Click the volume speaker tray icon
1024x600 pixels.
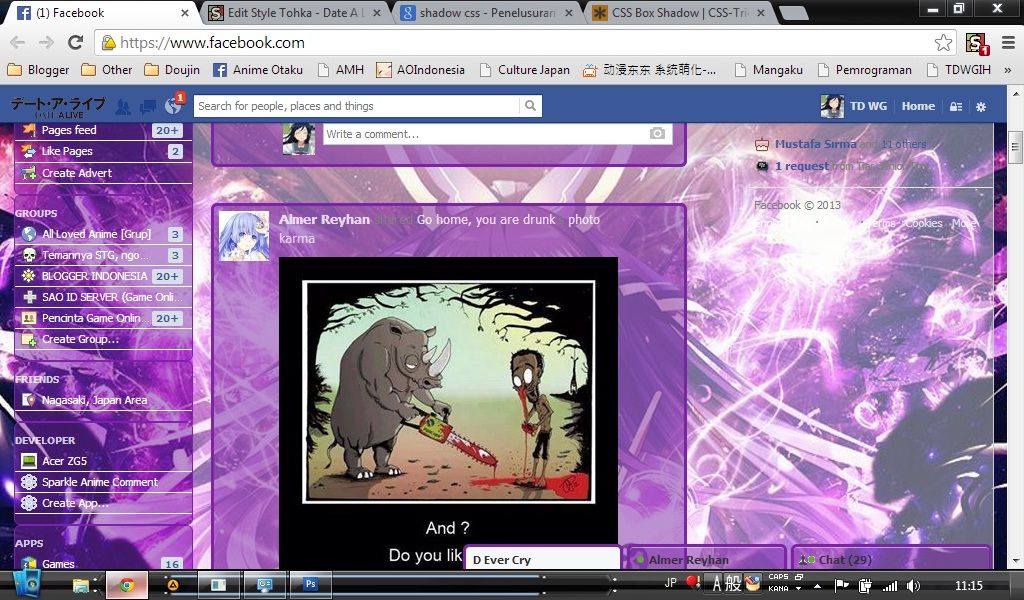[x=914, y=586]
